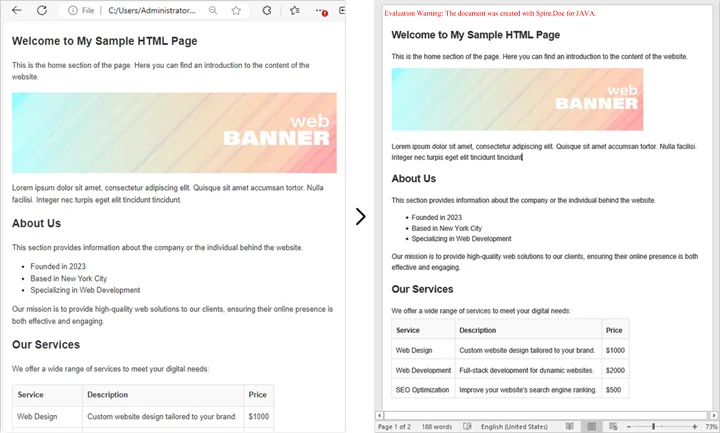The width and height of the screenshot is (720, 433).
Task: Switch to Read Mode view
Action: point(569,426)
